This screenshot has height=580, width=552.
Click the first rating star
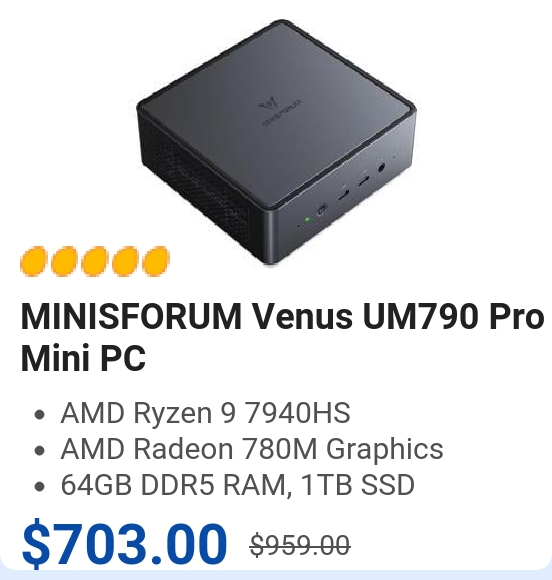tap(34, 261)
